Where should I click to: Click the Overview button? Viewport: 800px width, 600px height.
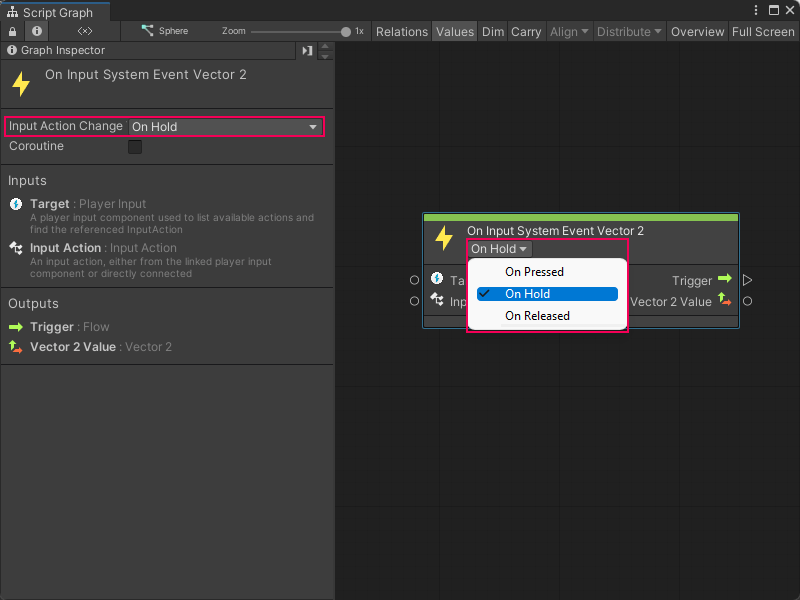tap(697, 31)
